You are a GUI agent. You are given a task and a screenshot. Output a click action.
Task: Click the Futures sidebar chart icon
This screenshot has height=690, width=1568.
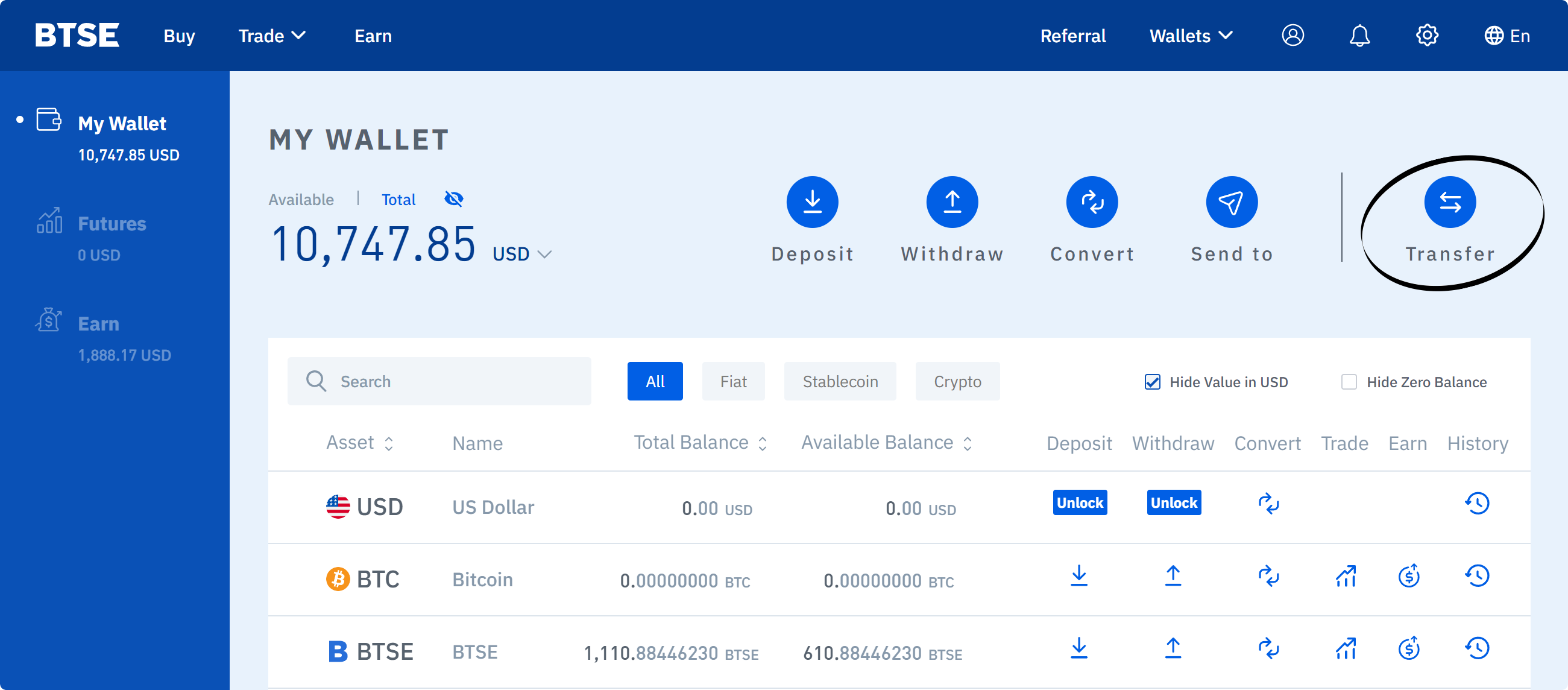(x=49, y=220)
